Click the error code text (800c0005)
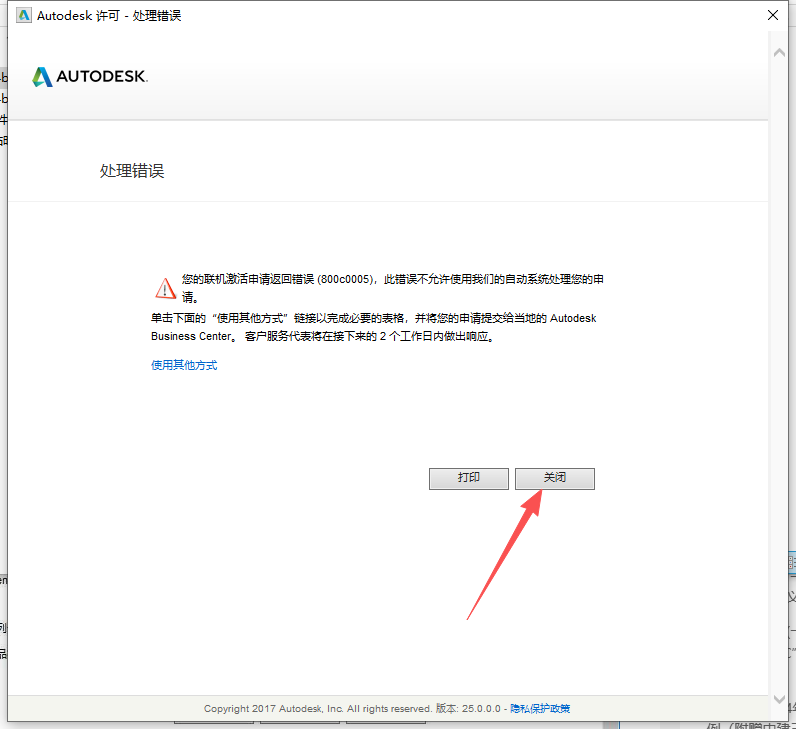Viewport: 796px width, 729px height. click(x=347, y=279)
